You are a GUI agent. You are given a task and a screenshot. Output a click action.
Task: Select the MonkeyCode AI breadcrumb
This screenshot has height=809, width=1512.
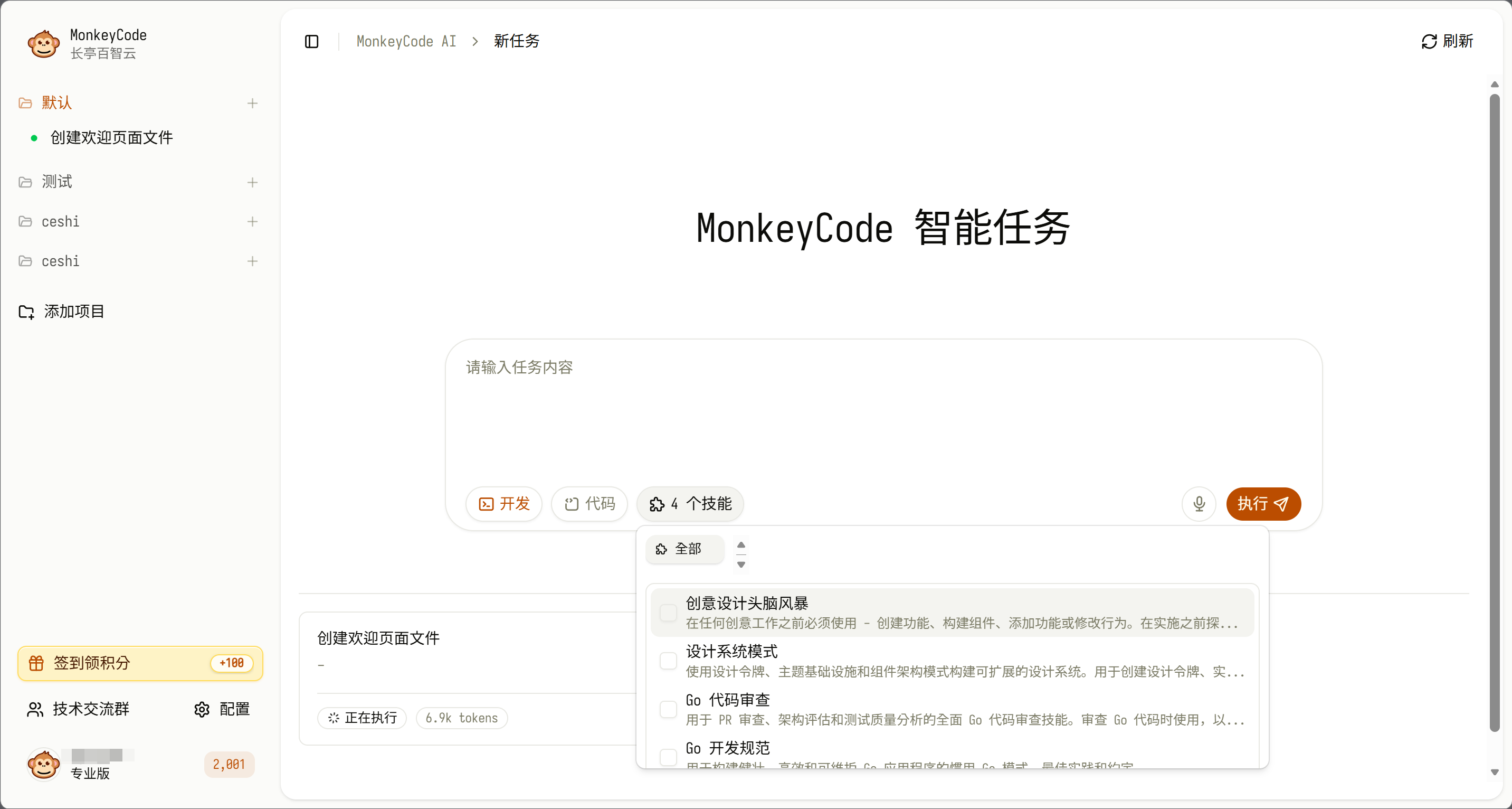click(x=406, y=41)
